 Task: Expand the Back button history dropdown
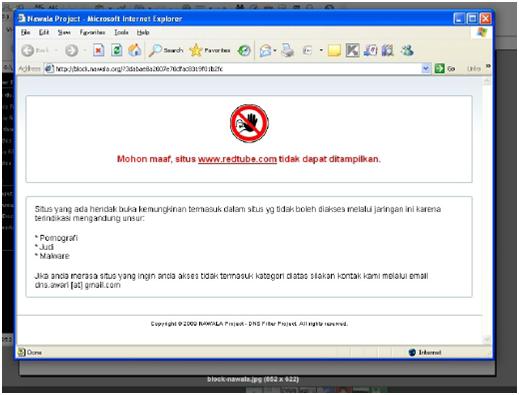click(56, 51)
